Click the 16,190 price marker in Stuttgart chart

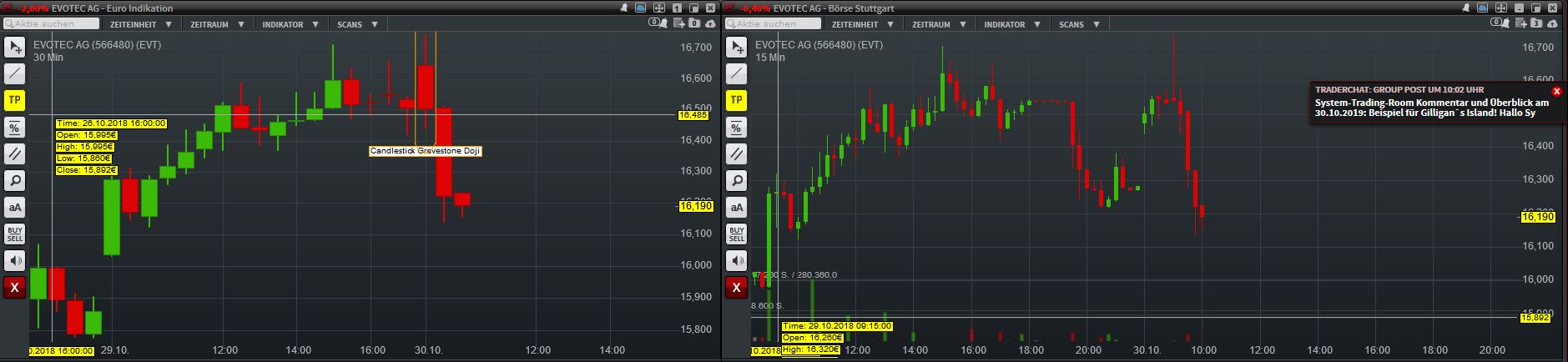pyautogui.click(x=1537, y=217)
